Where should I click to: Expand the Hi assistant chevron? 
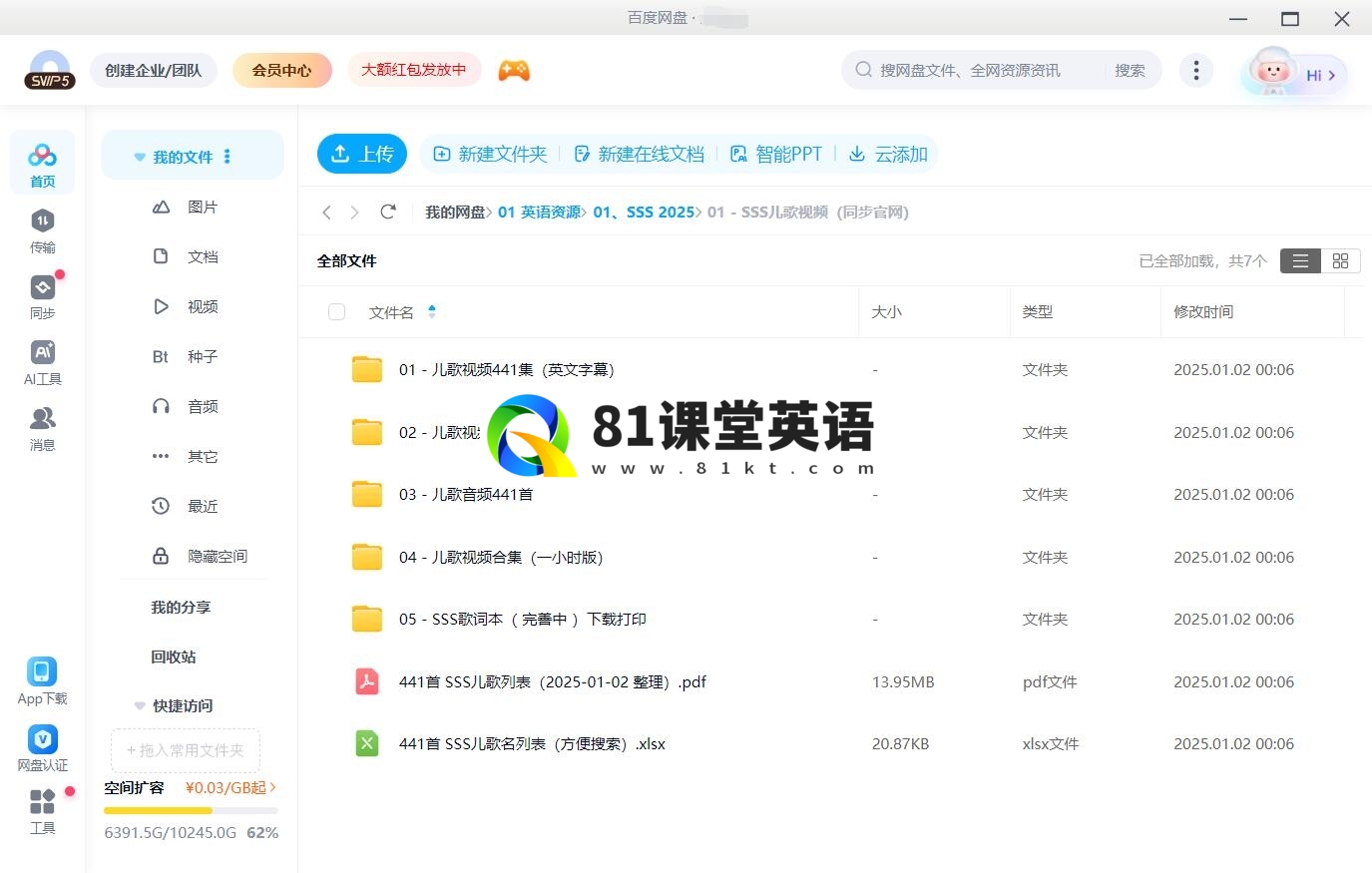tap(1331, 75)
